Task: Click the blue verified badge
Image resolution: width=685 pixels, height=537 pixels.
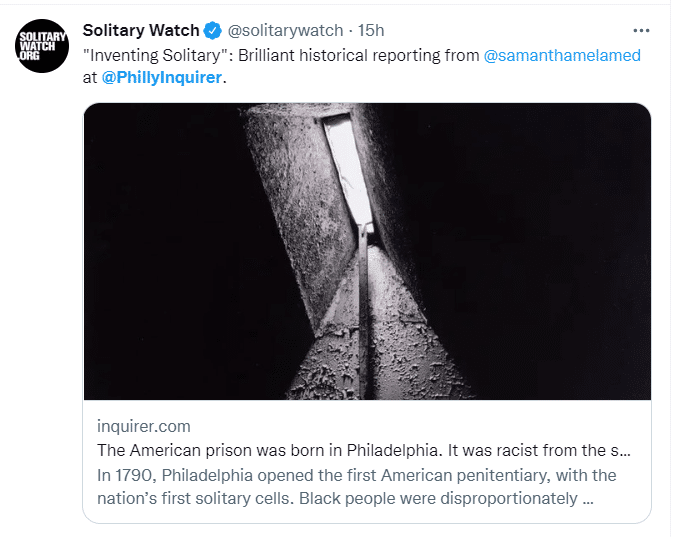Action: pyautogui.click(x=213, y=31)
